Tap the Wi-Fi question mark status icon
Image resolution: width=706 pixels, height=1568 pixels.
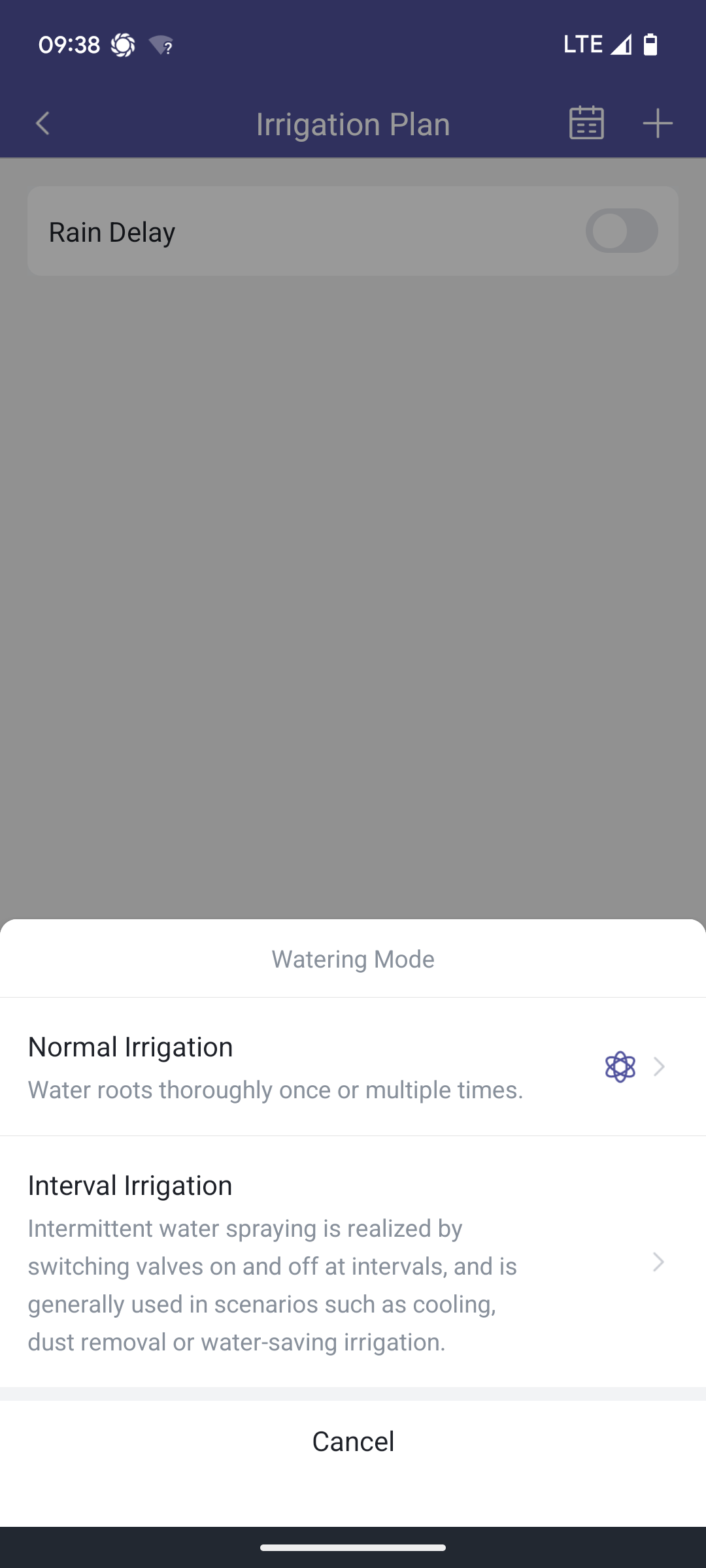(161, 45)
